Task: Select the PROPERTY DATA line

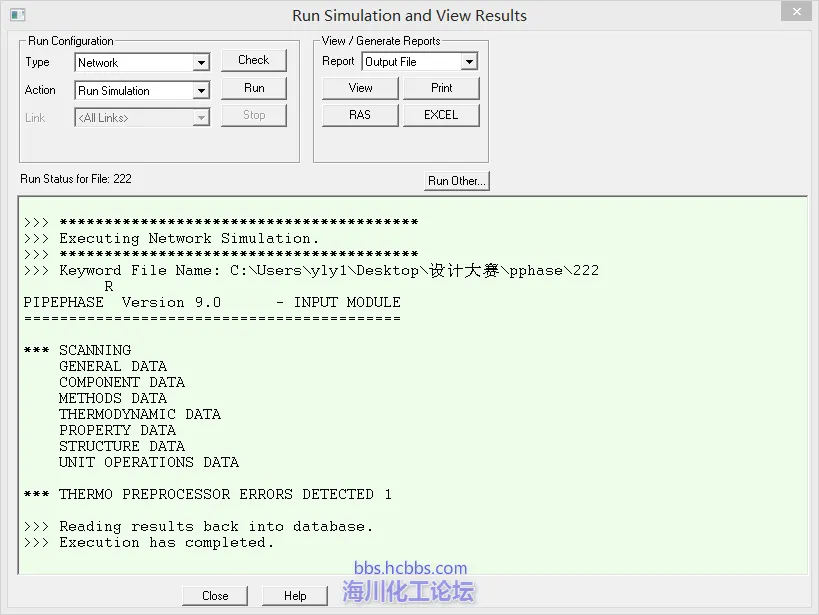Action: click(x=118, y=431)
